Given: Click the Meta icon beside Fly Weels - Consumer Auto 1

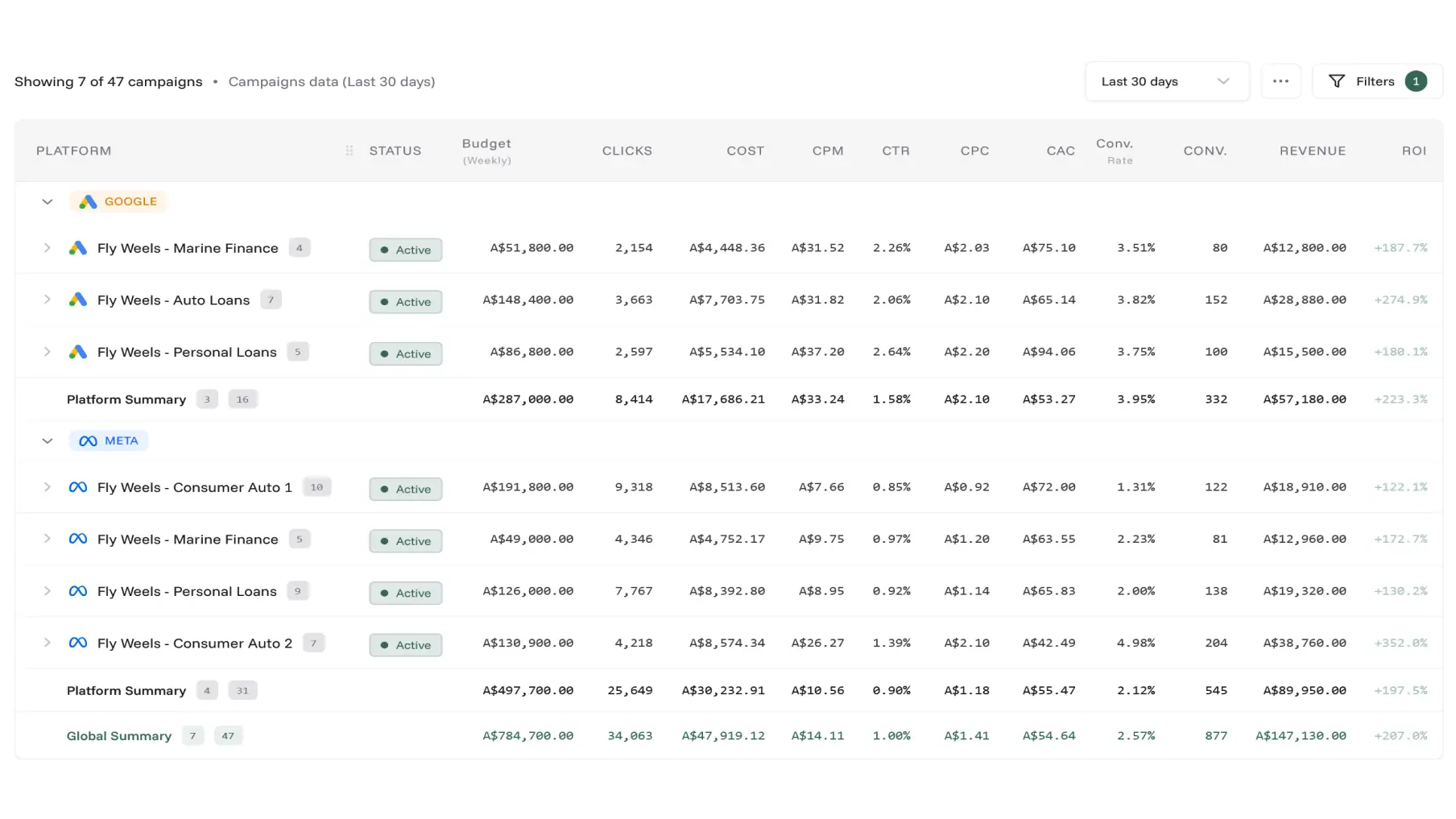Looking at the screenshot, I should coord(78,487).
